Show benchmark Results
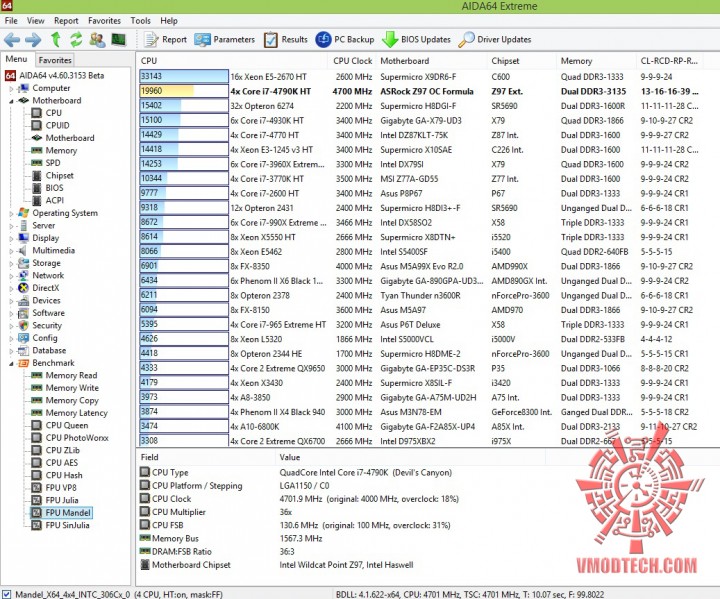The image size is (720, 599). pos(286,40)
